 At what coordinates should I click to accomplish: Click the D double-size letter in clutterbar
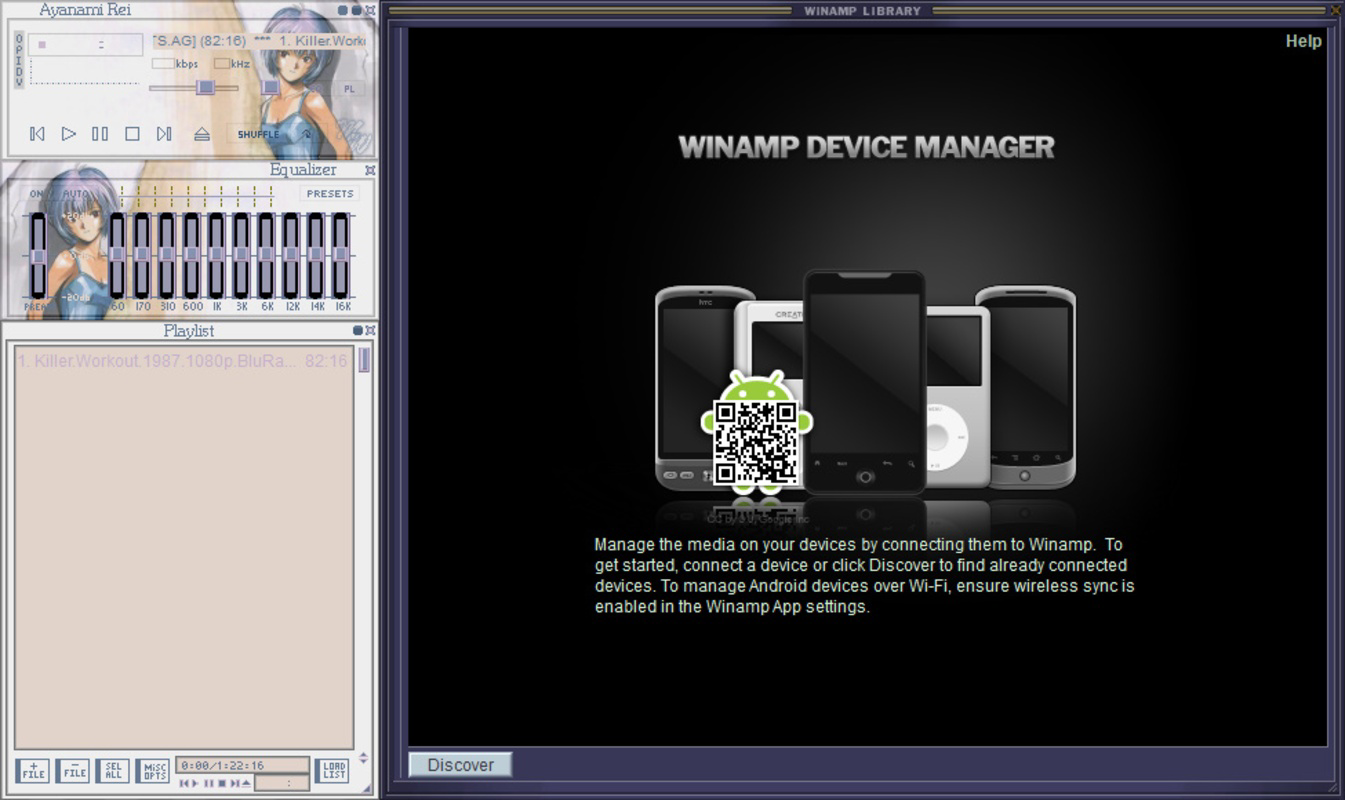(19, 72)
